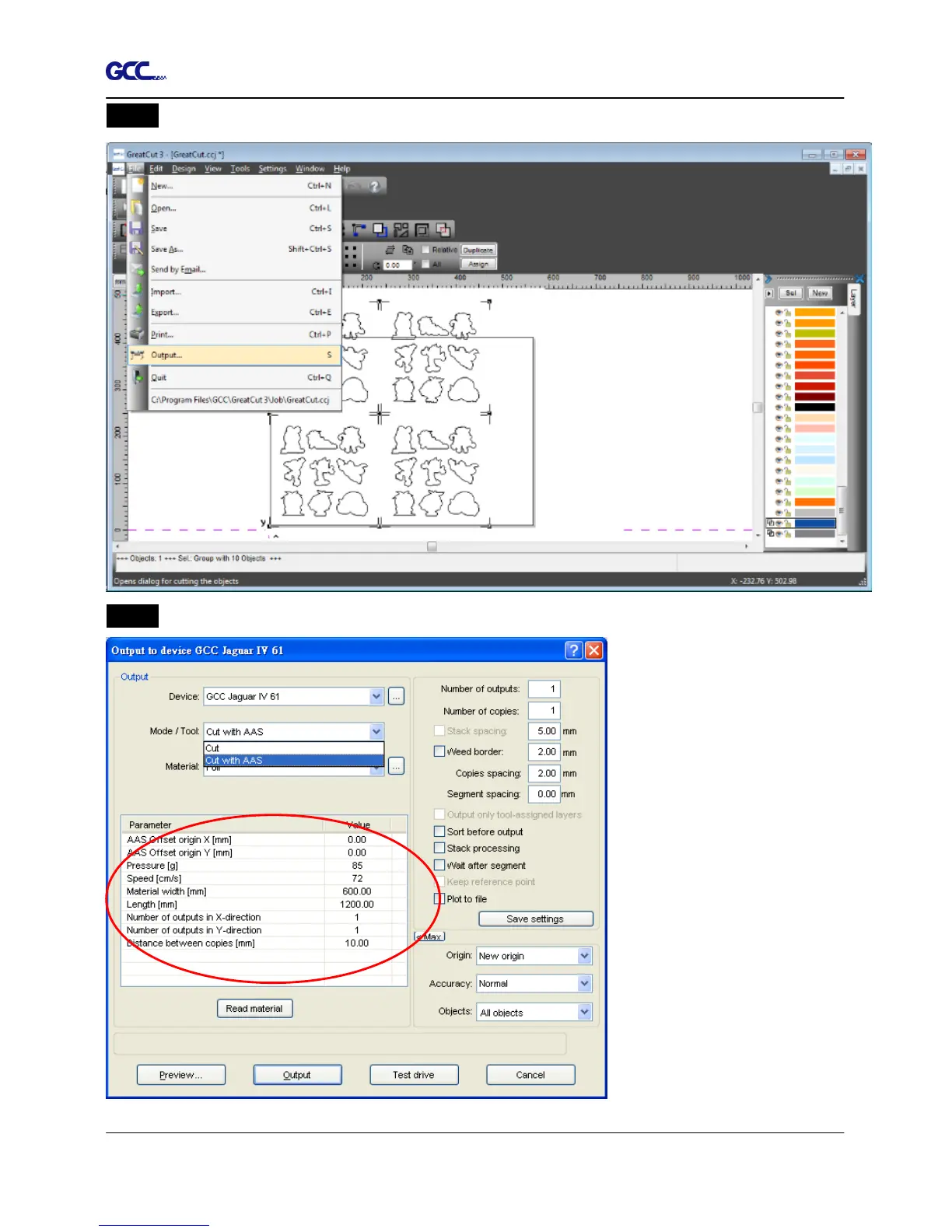
Task: Open the Edit menu
Action: 156,169
